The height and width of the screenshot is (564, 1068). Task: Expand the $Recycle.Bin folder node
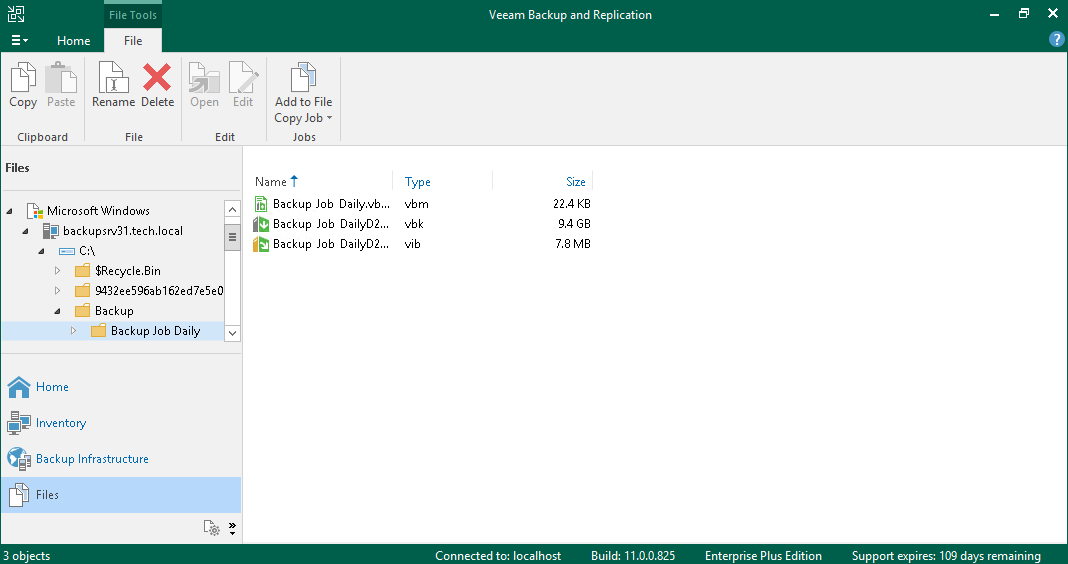click(57, 271)
